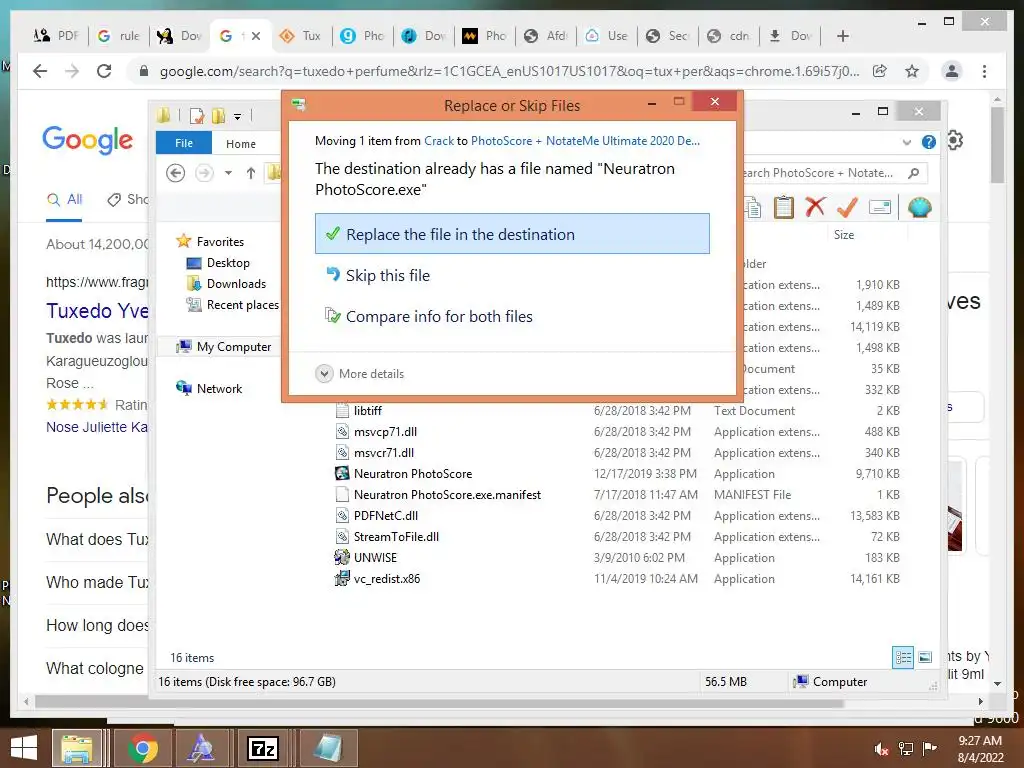This screenshot has width=1024, height=768.
Task: Click the Explorer search magnifier icon
Action: pyautogui.click(x=914, y=172)
